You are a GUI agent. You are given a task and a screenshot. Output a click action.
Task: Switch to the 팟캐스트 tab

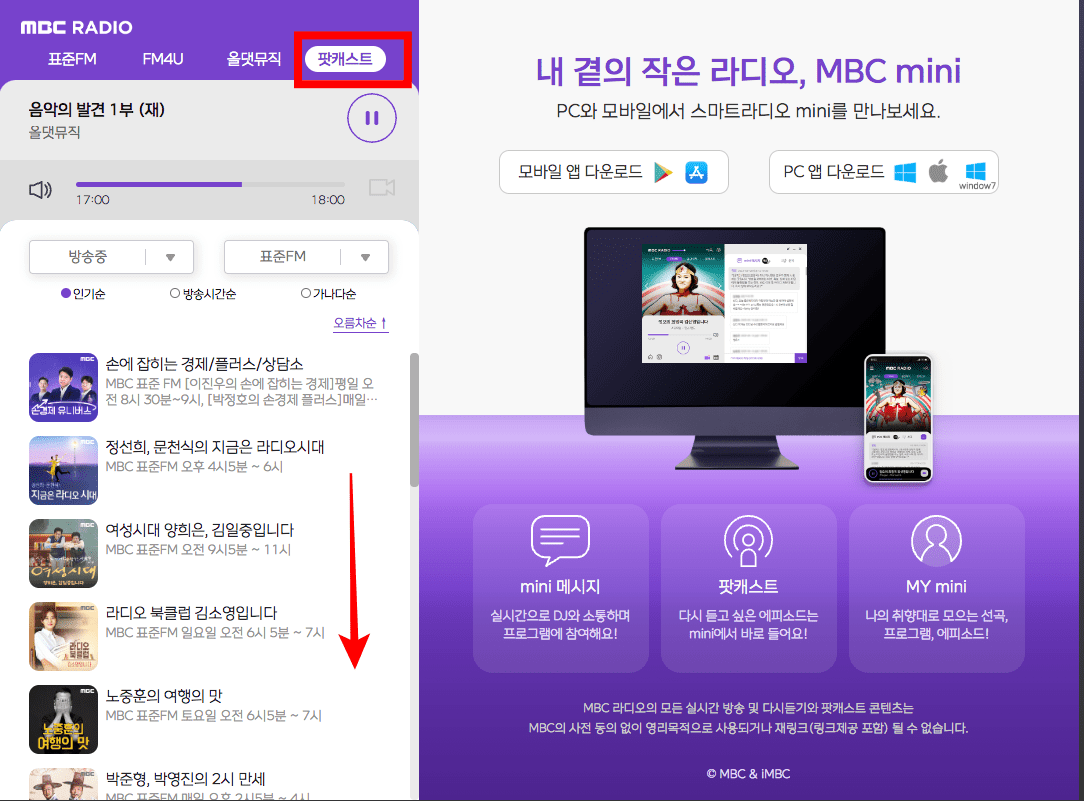point(345,59)
